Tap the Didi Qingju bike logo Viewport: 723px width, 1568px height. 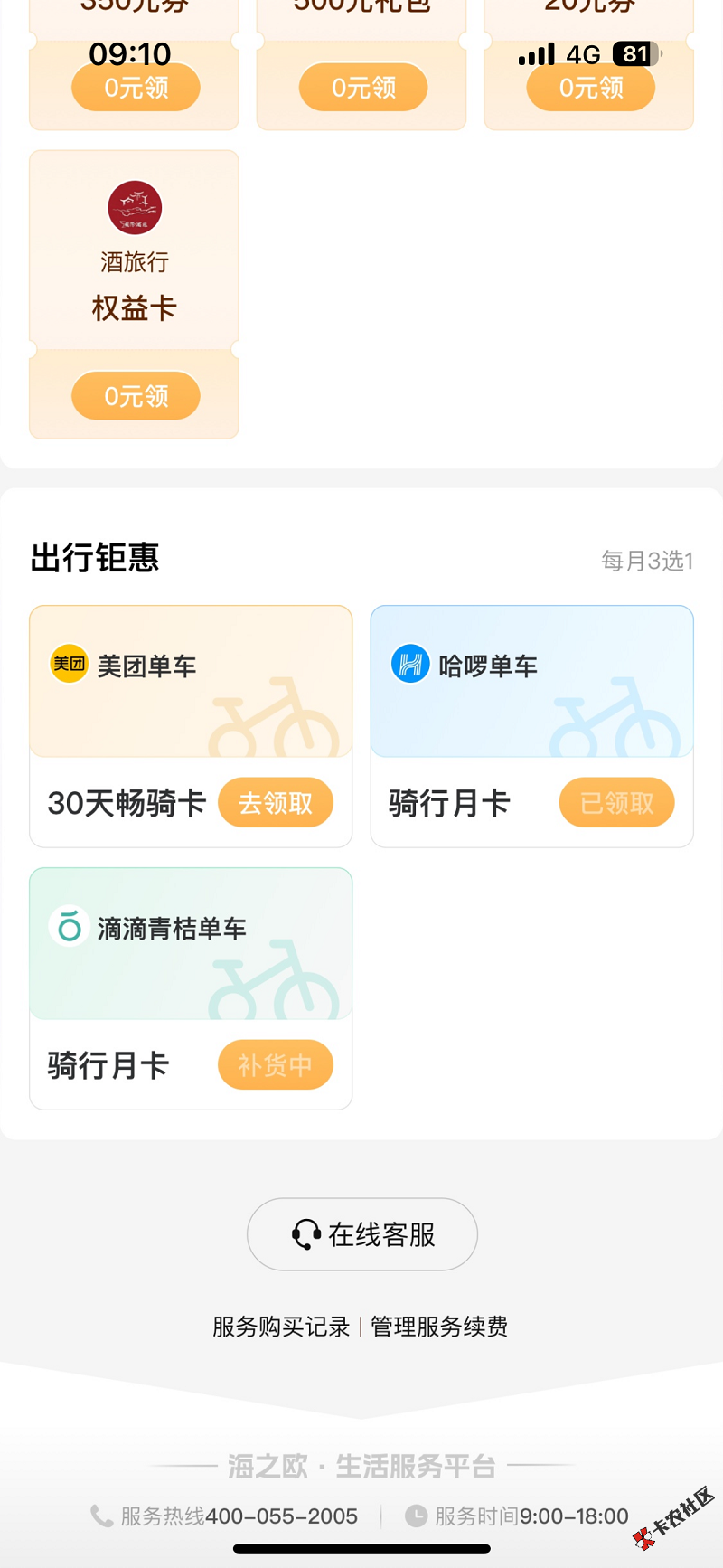[69, 927]
